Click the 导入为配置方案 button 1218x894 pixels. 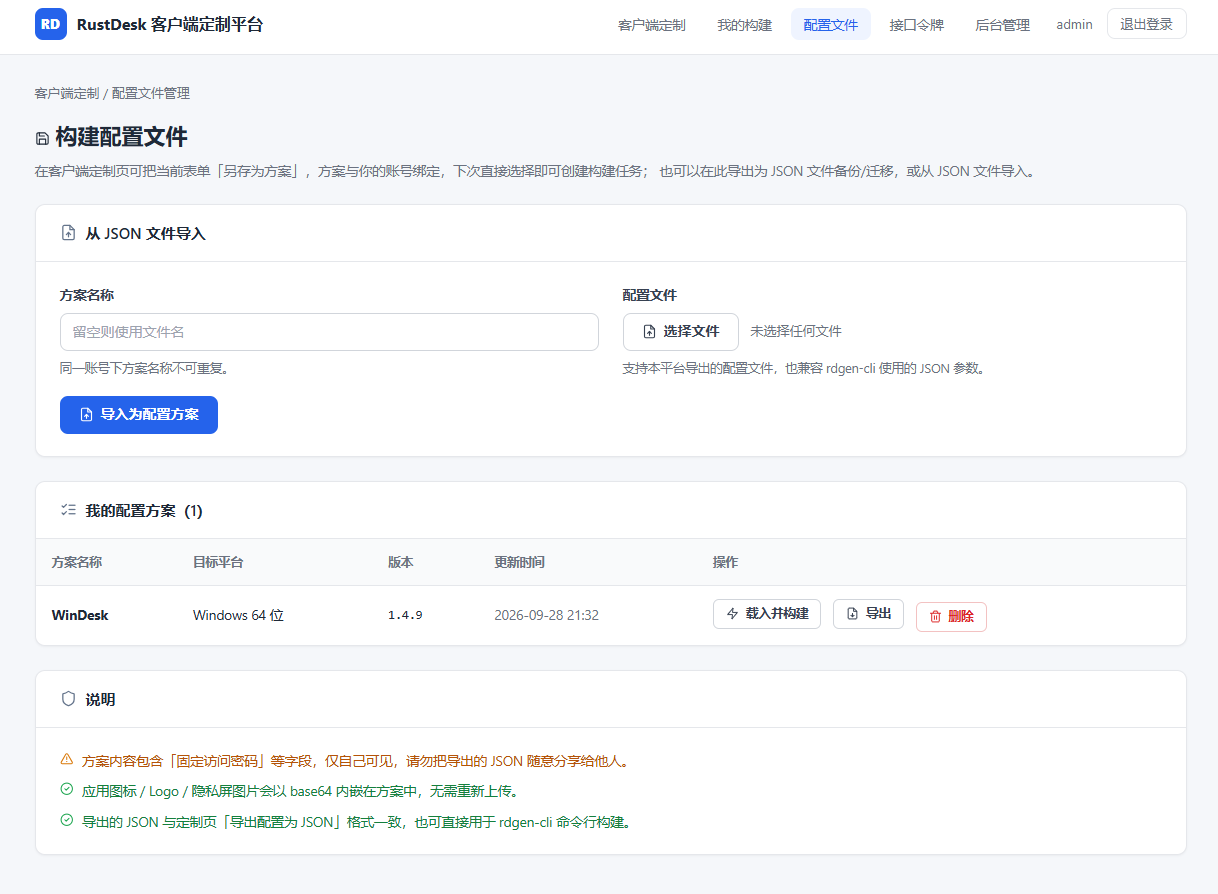pos(139,414)
